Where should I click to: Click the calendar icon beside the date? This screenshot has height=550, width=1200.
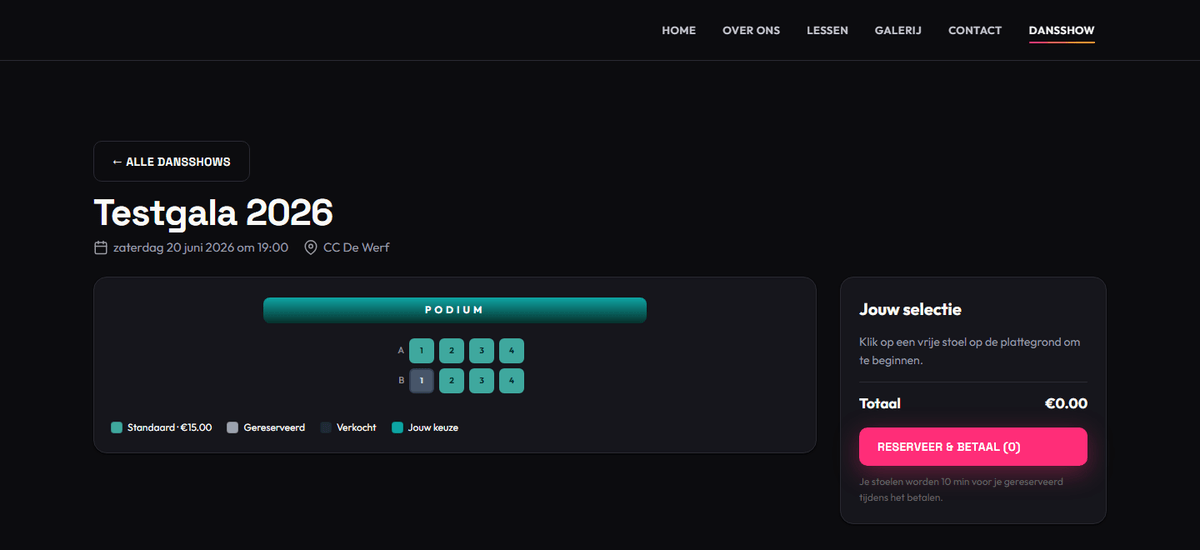click(100, 247)
